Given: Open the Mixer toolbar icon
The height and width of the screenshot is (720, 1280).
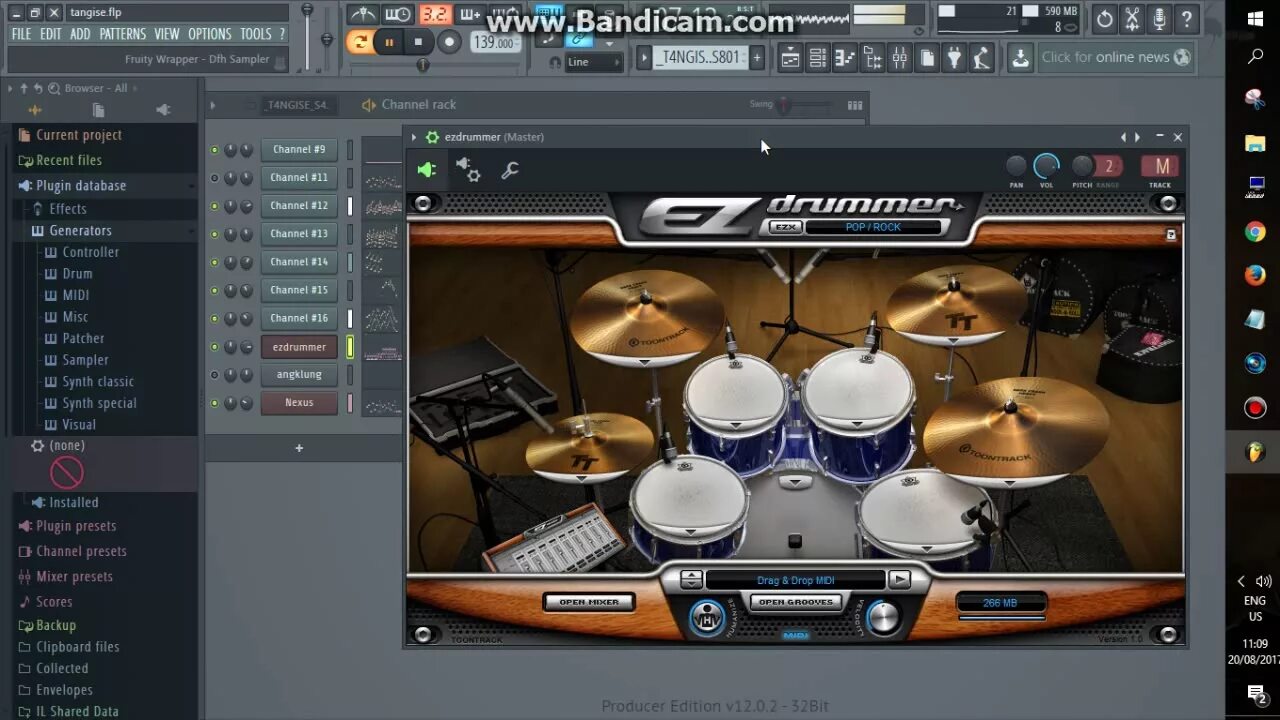Looking at the screenshot, I should click(x=899, y=58).
